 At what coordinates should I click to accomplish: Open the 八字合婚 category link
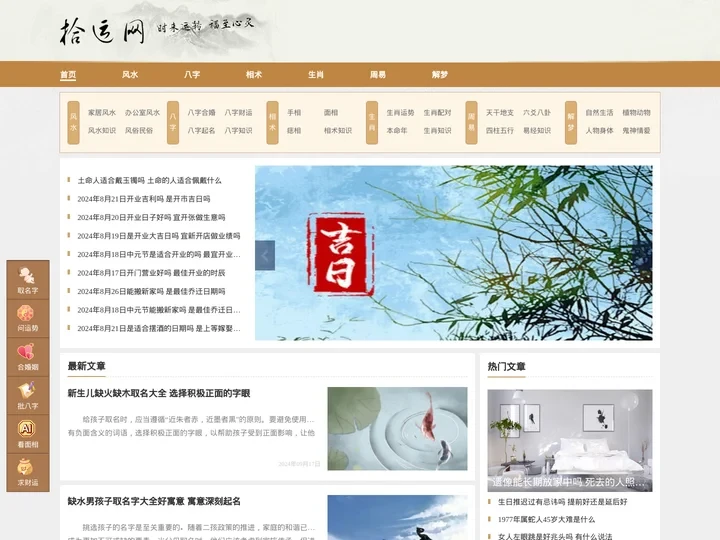pyautogui.click(x=202, y=112)
